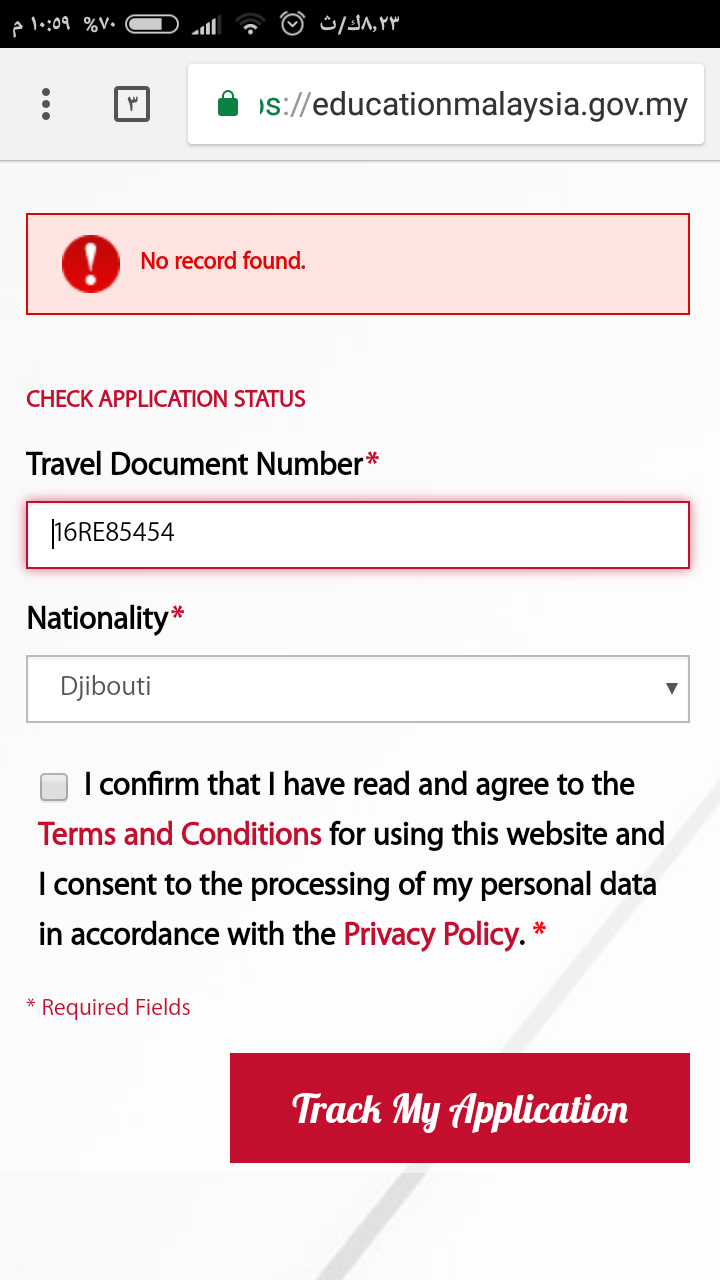Screen dimensions: 720x1280
Task: Click the Track My Application button
Action: (x=460, y=1108)
